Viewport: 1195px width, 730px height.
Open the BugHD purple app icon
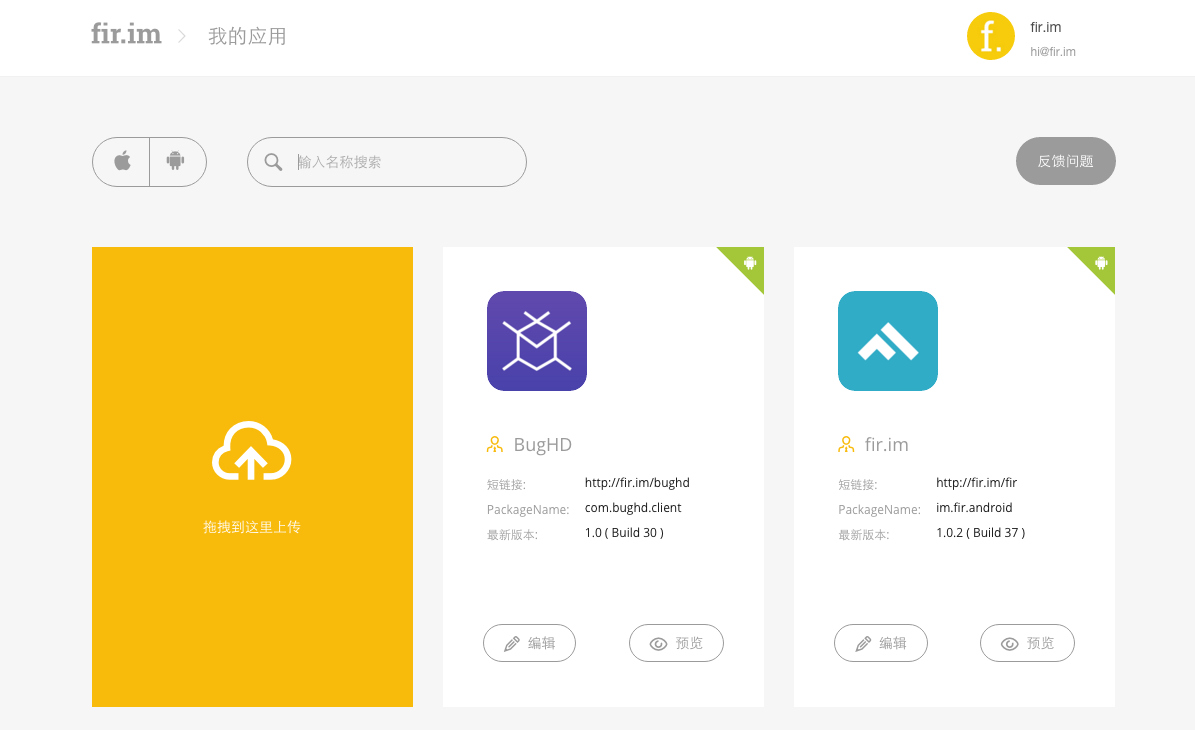coord(537,341)
